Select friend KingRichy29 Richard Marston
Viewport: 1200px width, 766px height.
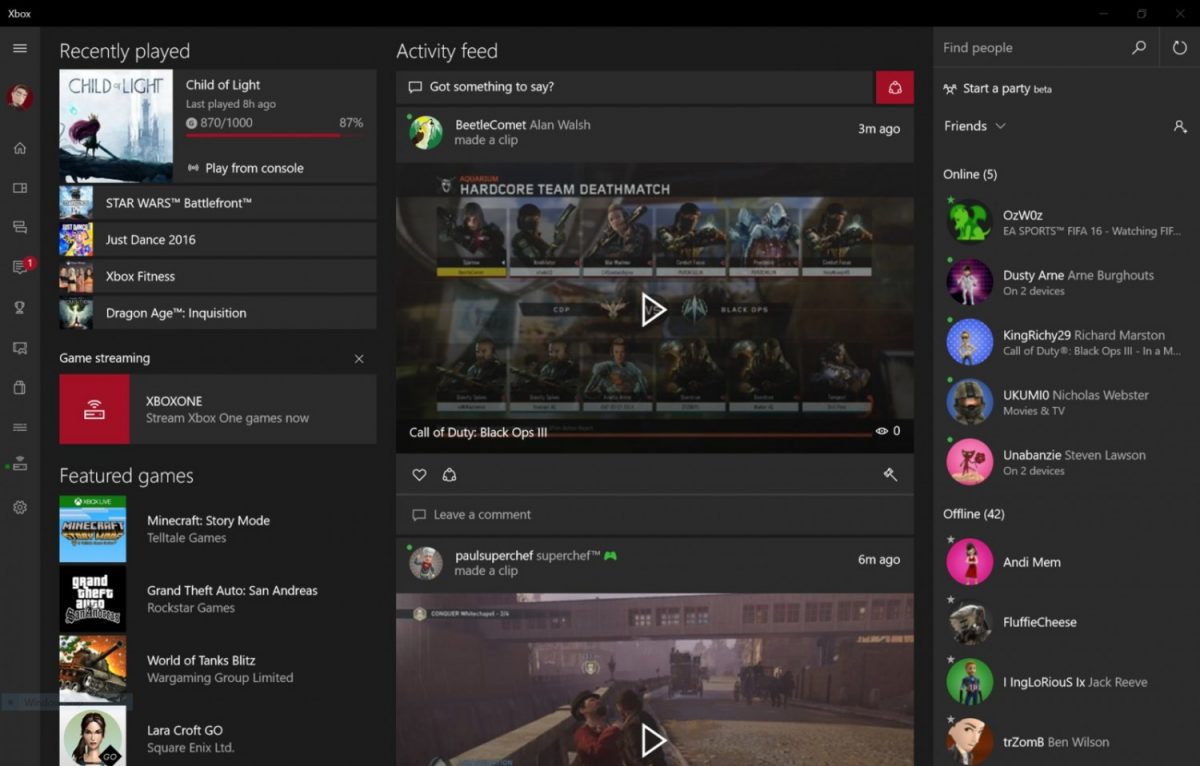1066,342
